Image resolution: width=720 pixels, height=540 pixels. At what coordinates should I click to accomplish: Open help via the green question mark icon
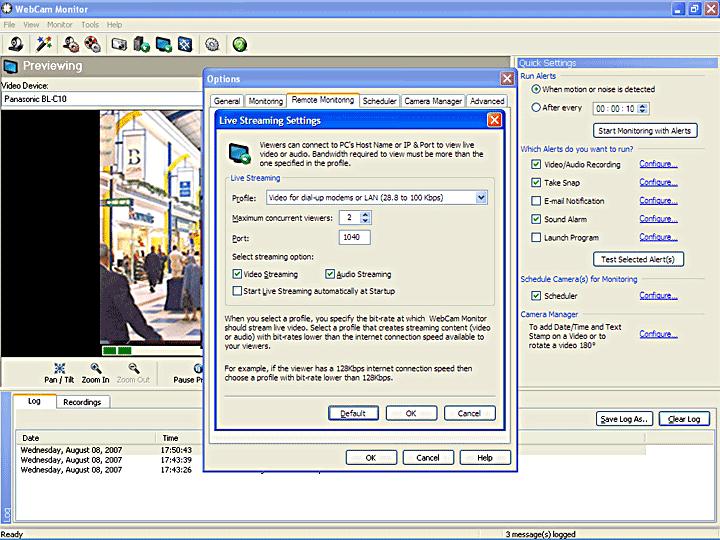click(x=240, y=45)
